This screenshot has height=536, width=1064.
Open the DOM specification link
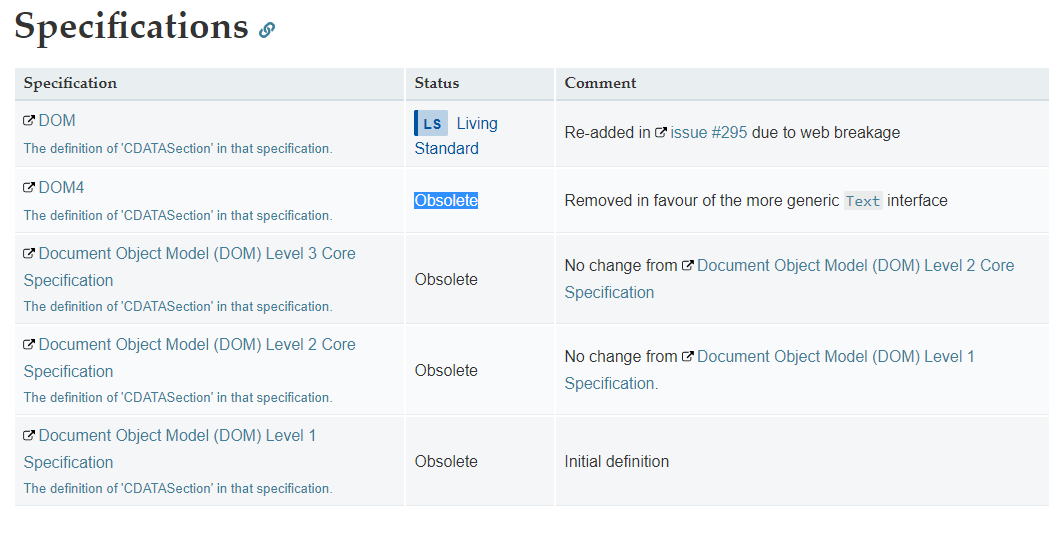pyautogui.click(x=57, y=120)
